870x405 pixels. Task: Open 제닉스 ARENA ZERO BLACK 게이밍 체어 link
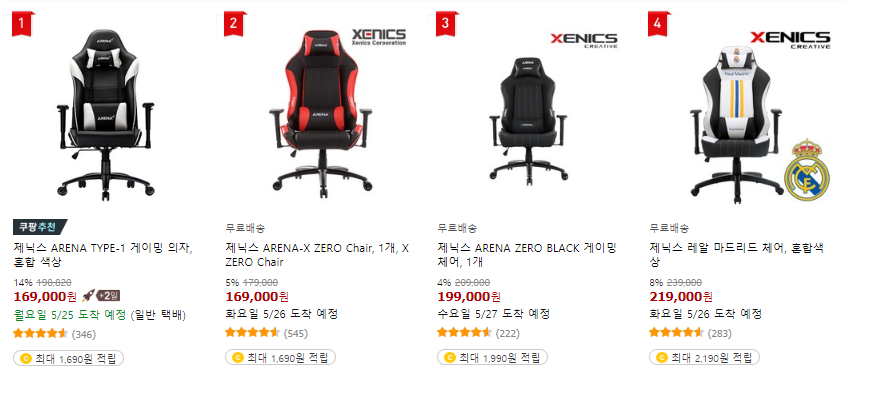coord(527,255)
